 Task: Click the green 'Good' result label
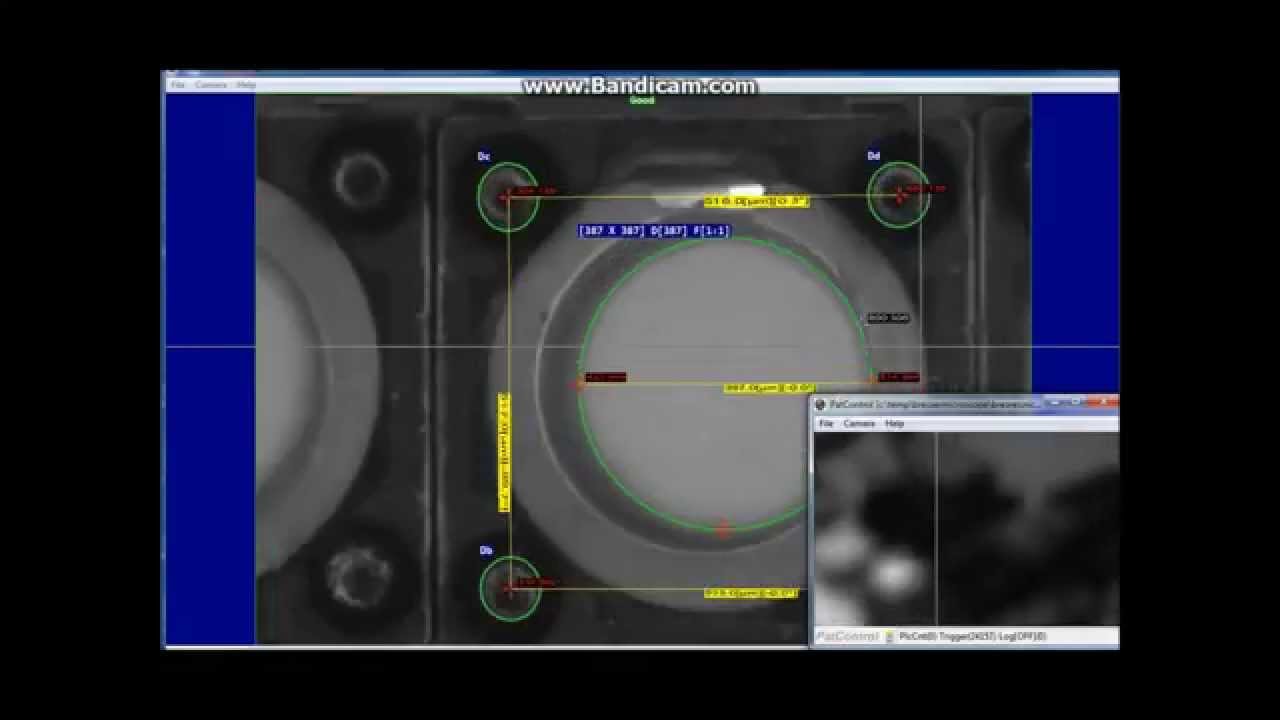pyautogui.click(x=642, y=100)
